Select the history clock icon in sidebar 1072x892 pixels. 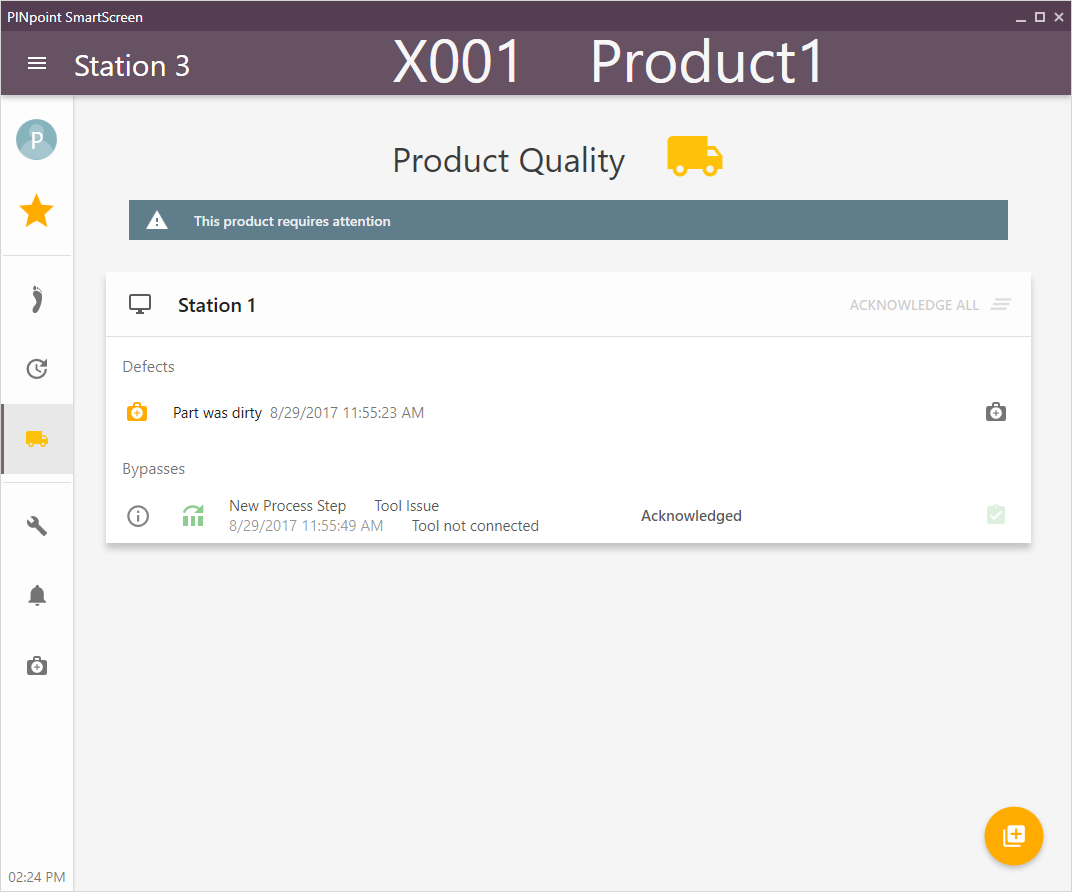(x=37, y=368)
